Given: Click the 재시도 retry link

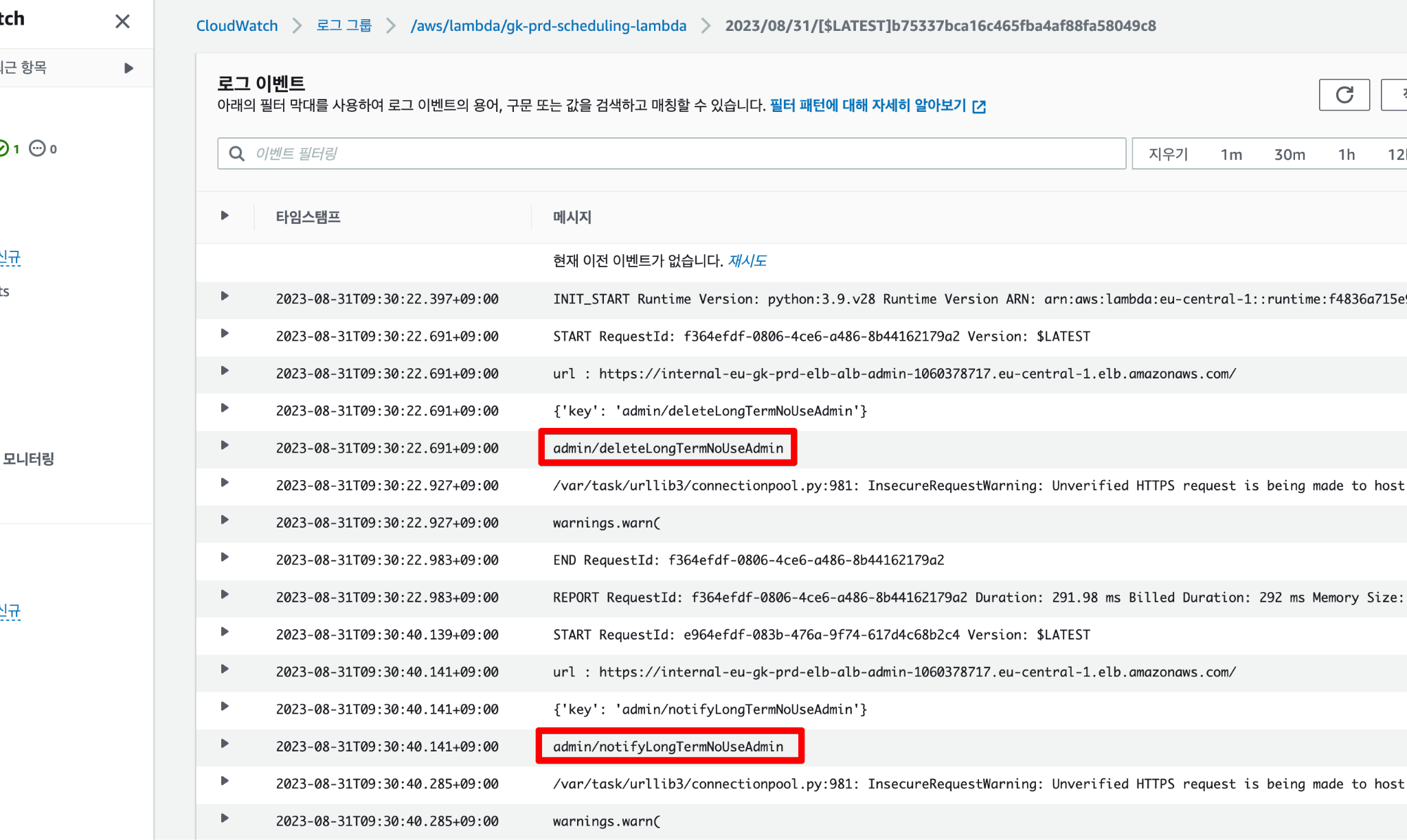Looking at the screenshot, I should [x=747, y=261].
